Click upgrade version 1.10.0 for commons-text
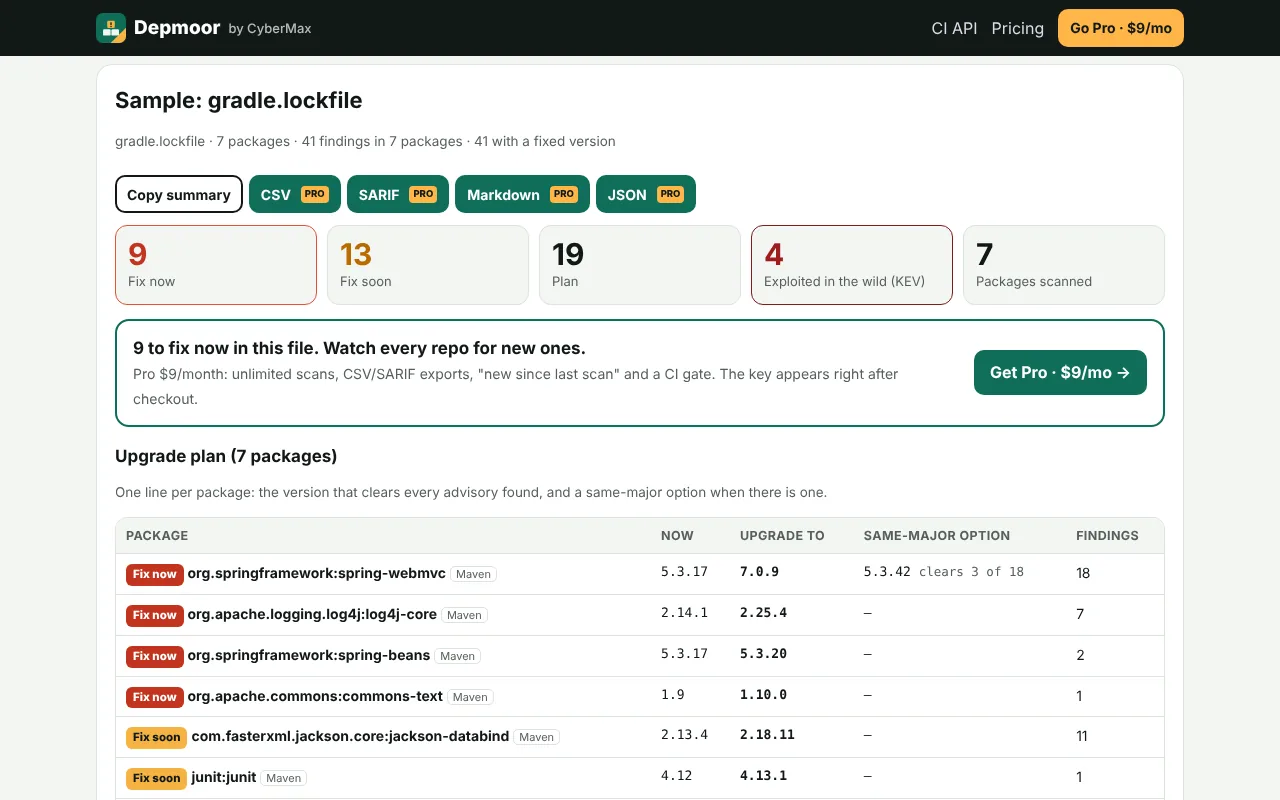Image resolution: width=1280 pixels, height=800 pixels. click(763, 694)
